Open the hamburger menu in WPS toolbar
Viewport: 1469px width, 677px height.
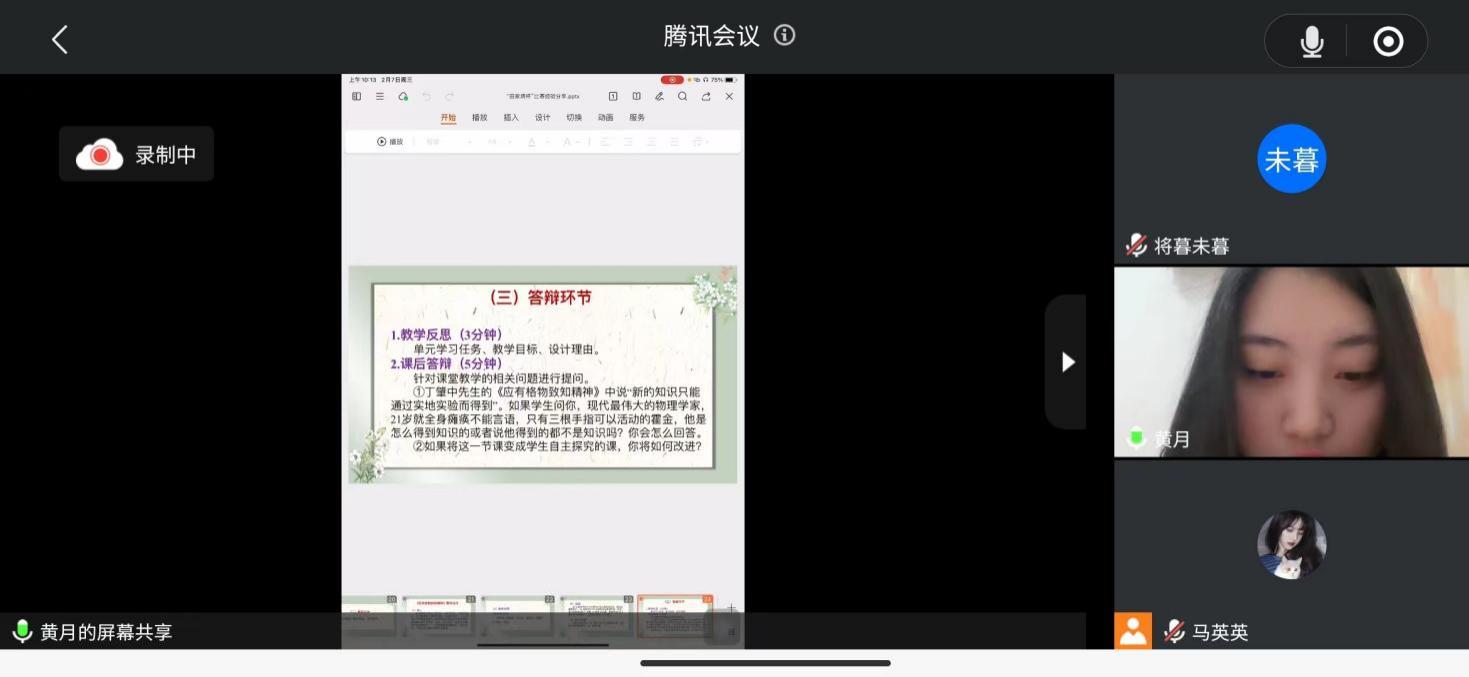380,97
